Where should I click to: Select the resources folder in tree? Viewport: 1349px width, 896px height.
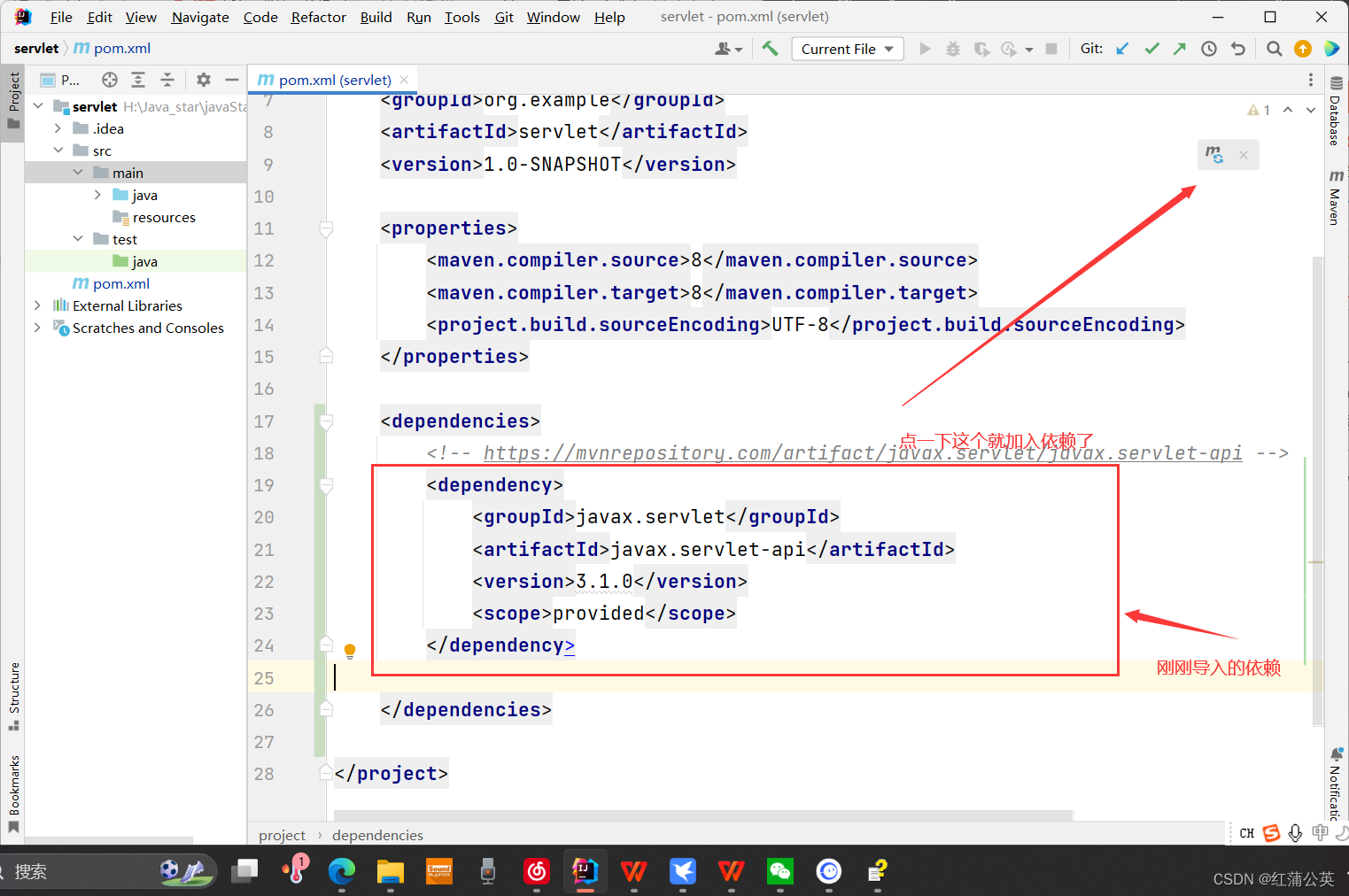164,217
